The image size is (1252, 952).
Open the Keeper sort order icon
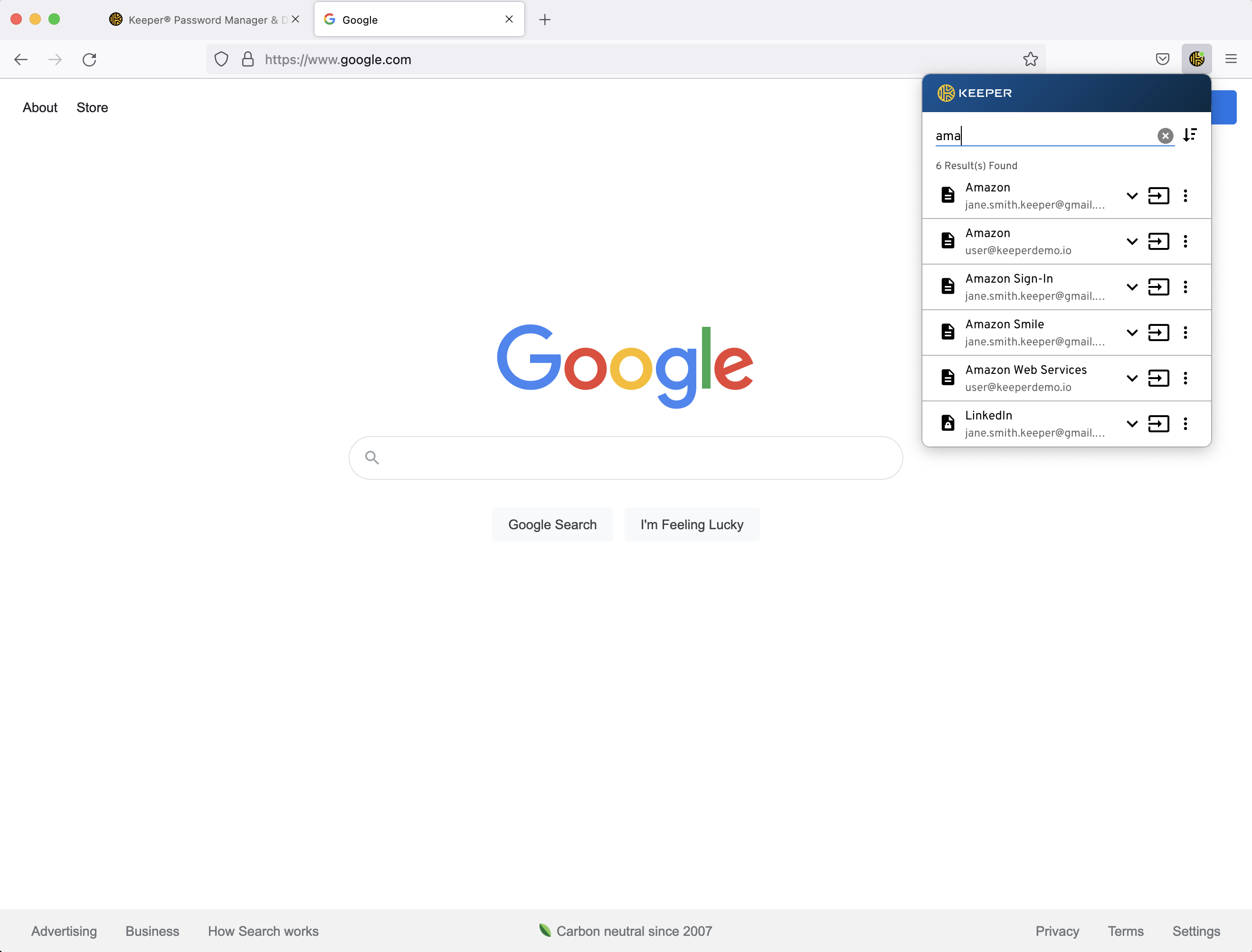[1190, 135]
